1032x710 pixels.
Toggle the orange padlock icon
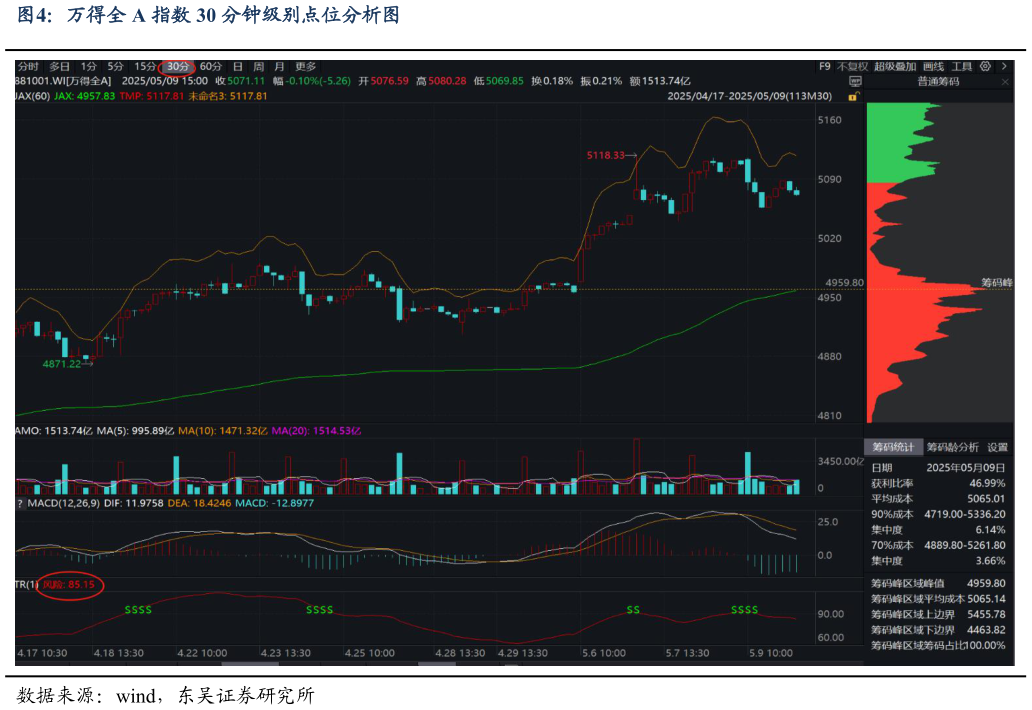(853, 97)
